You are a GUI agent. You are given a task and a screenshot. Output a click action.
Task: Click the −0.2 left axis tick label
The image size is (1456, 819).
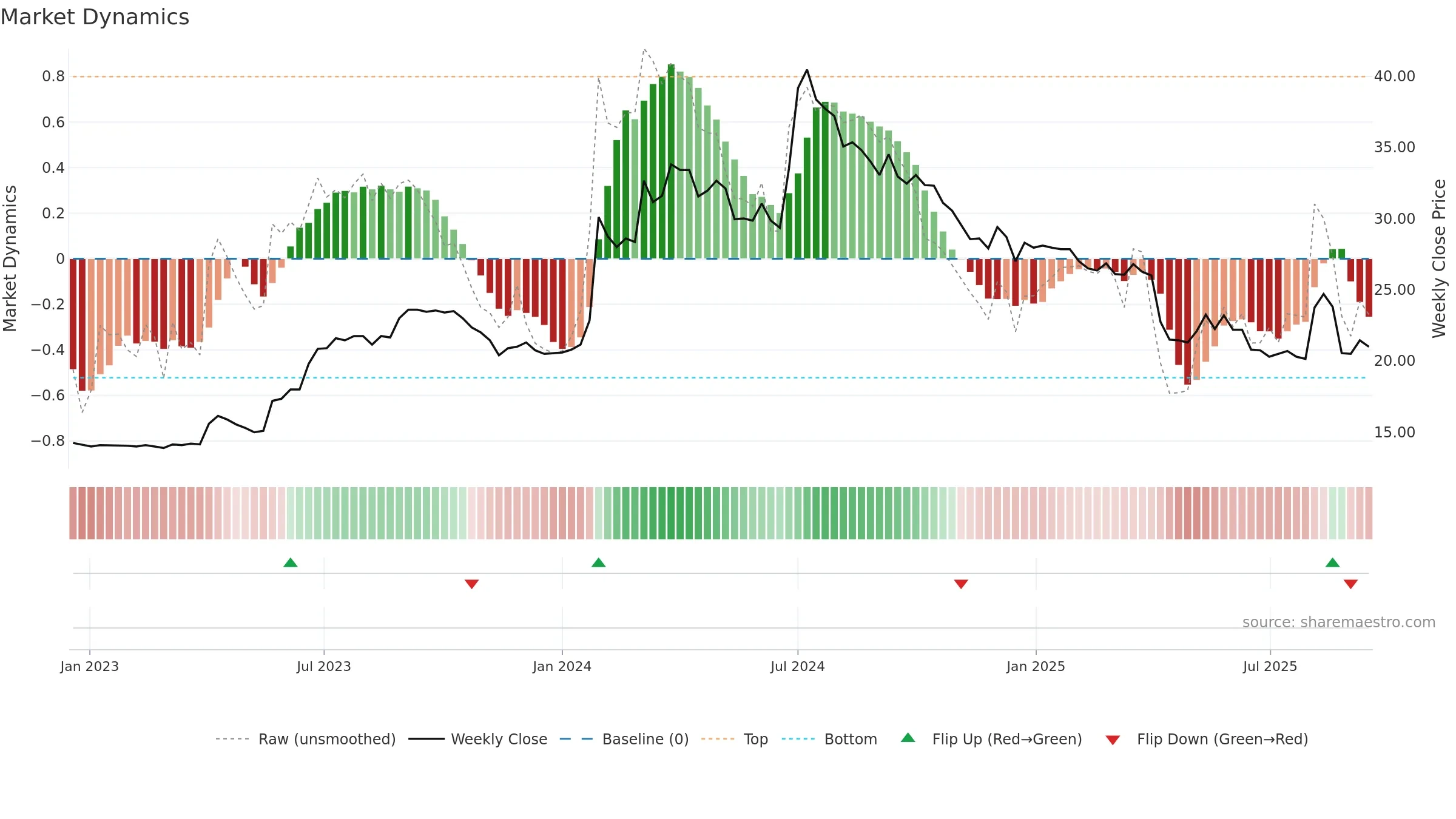click(48, 304)
